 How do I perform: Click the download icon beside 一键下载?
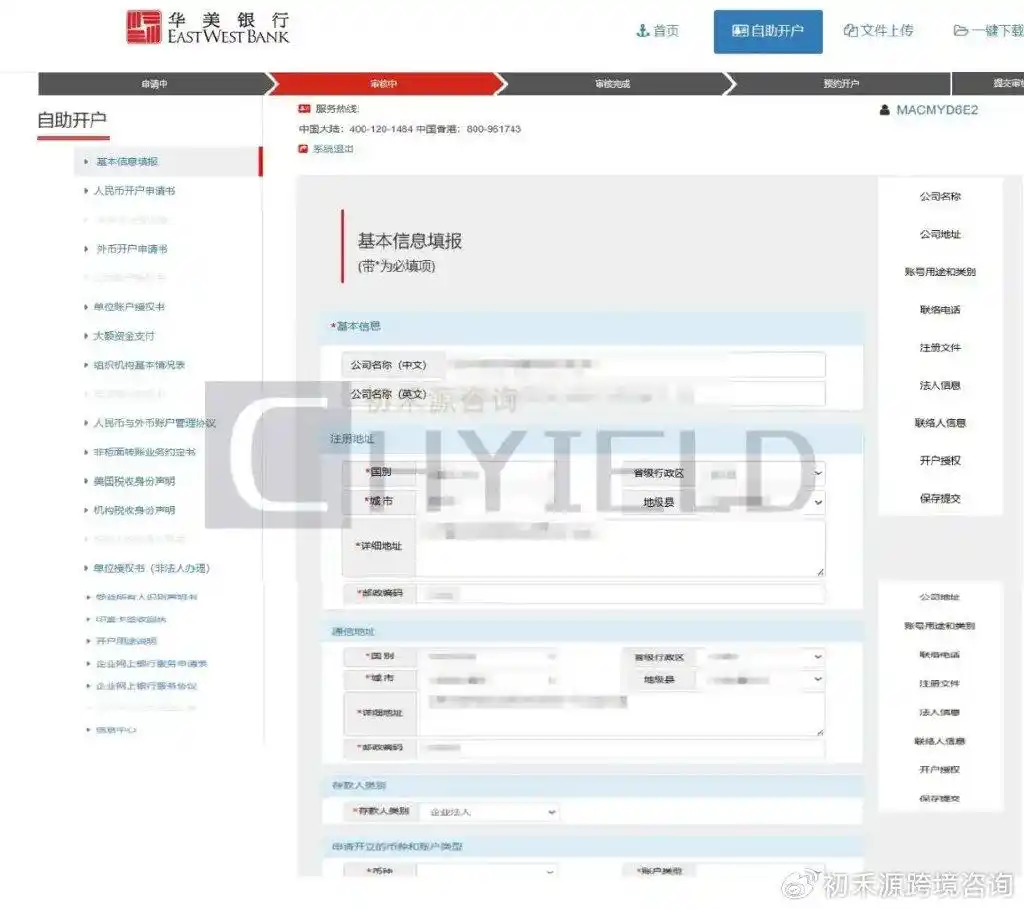pos(962,31)
